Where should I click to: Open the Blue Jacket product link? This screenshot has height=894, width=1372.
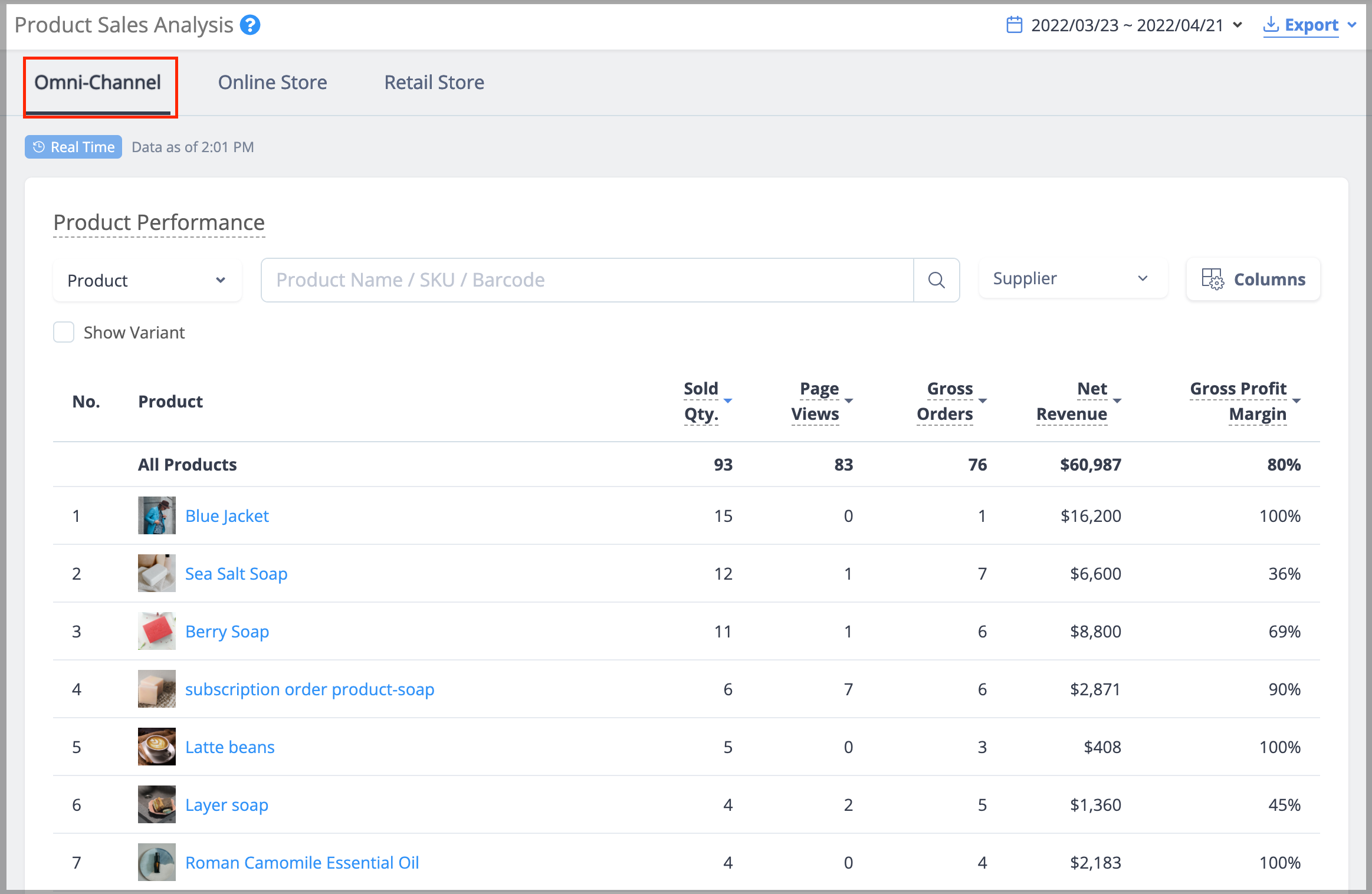[x=227, y=516]
